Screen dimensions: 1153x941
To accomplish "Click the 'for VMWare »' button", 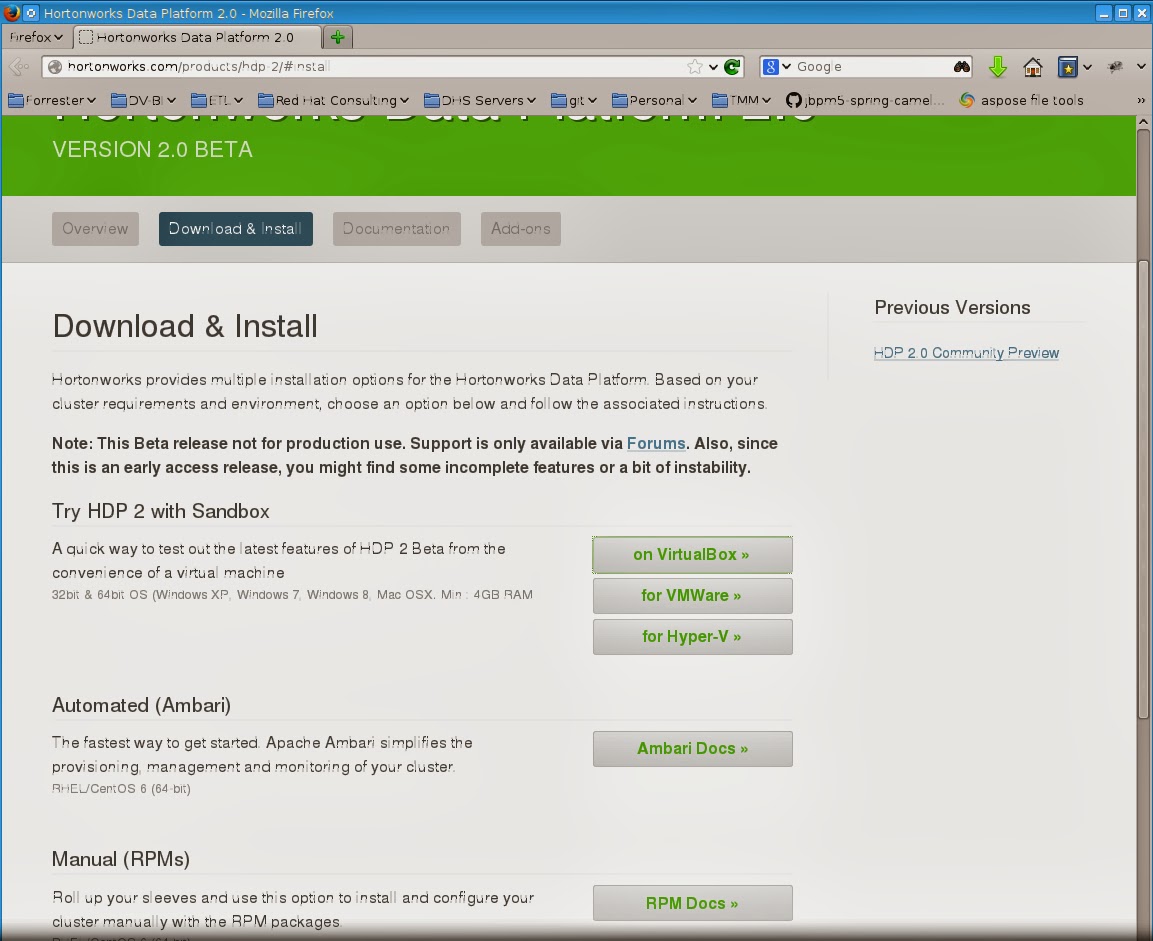I will pyautogui.click(x=693, y=595).
